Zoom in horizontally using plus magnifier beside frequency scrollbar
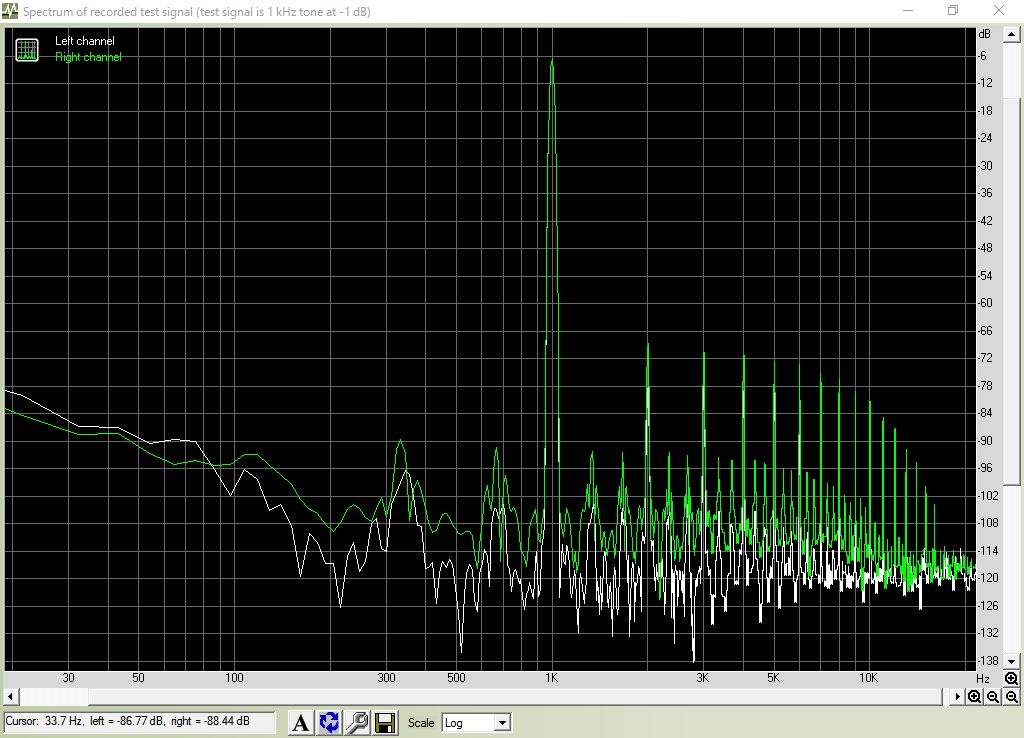1024x738 pixels. (x=974, y=697)
